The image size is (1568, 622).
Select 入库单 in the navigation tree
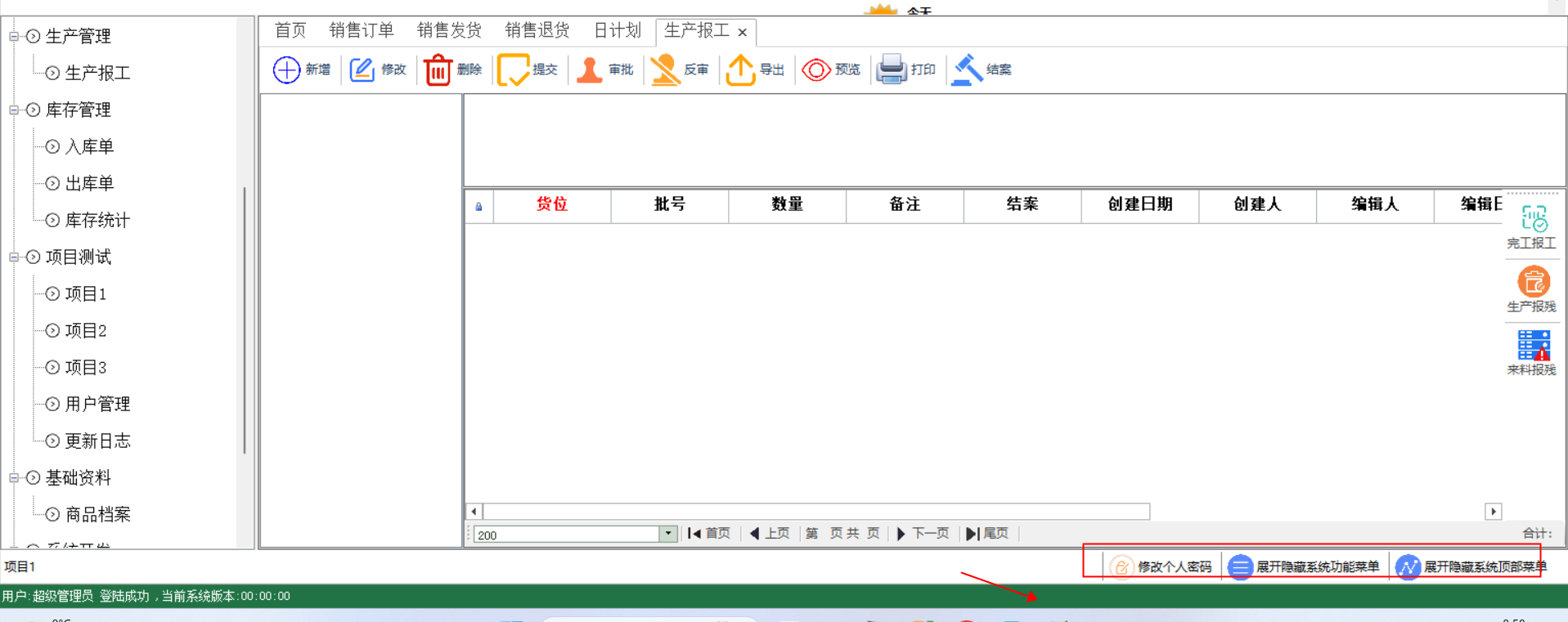[89, 147]
